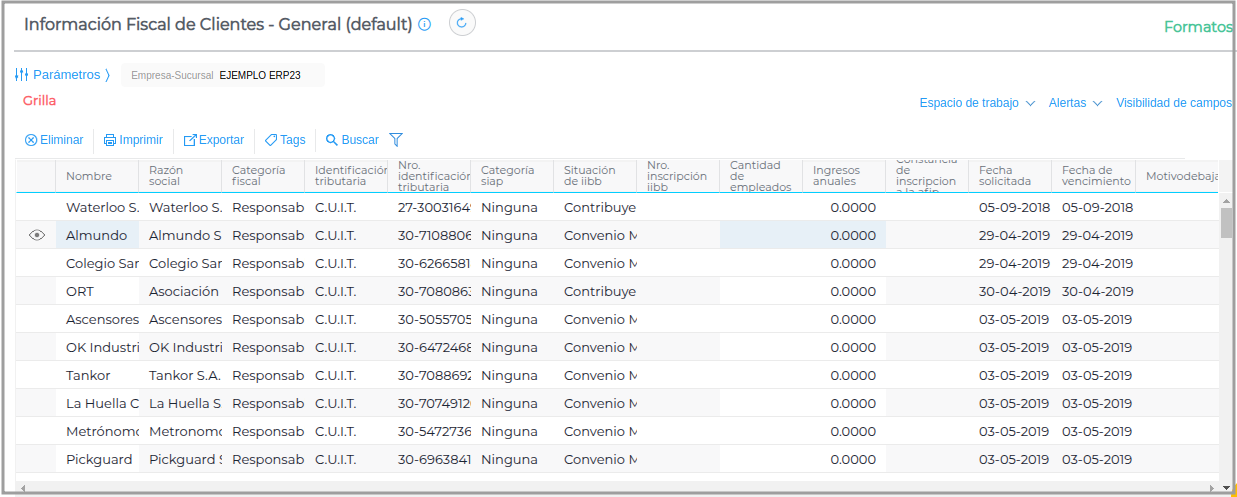
Task: Open Visibilidad de campos option
Action: tap(1174, 103)
